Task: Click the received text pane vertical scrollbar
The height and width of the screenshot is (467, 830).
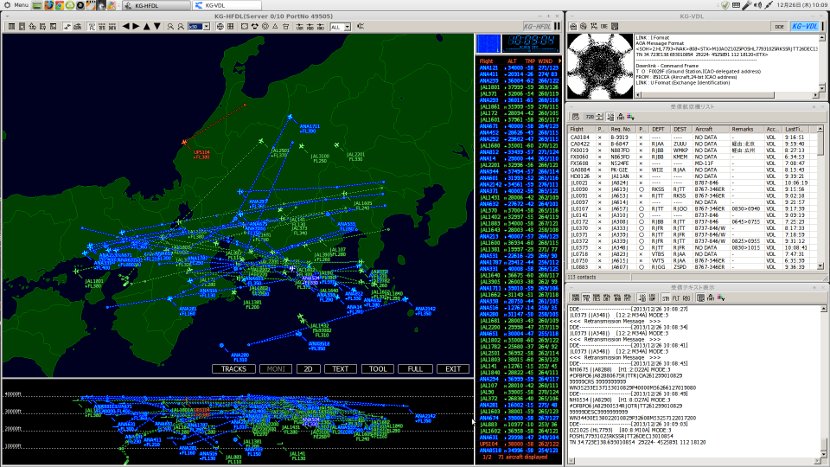Action: point(823,380)
